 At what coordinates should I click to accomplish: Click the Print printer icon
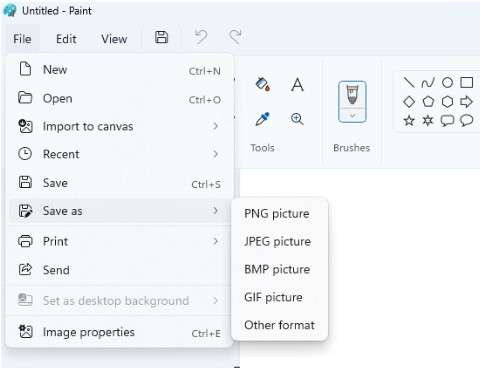(x=25, y=241)
